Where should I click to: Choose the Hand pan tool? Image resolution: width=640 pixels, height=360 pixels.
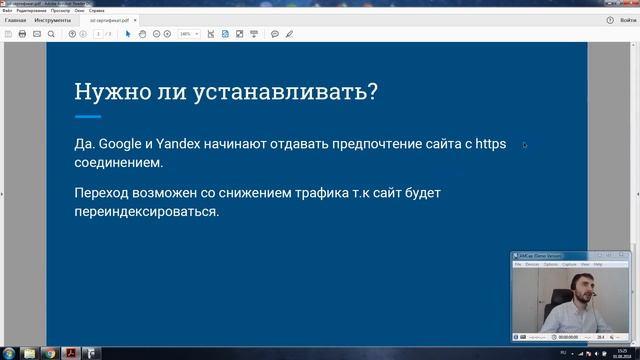pyautogui.click(x=142, y=34)
